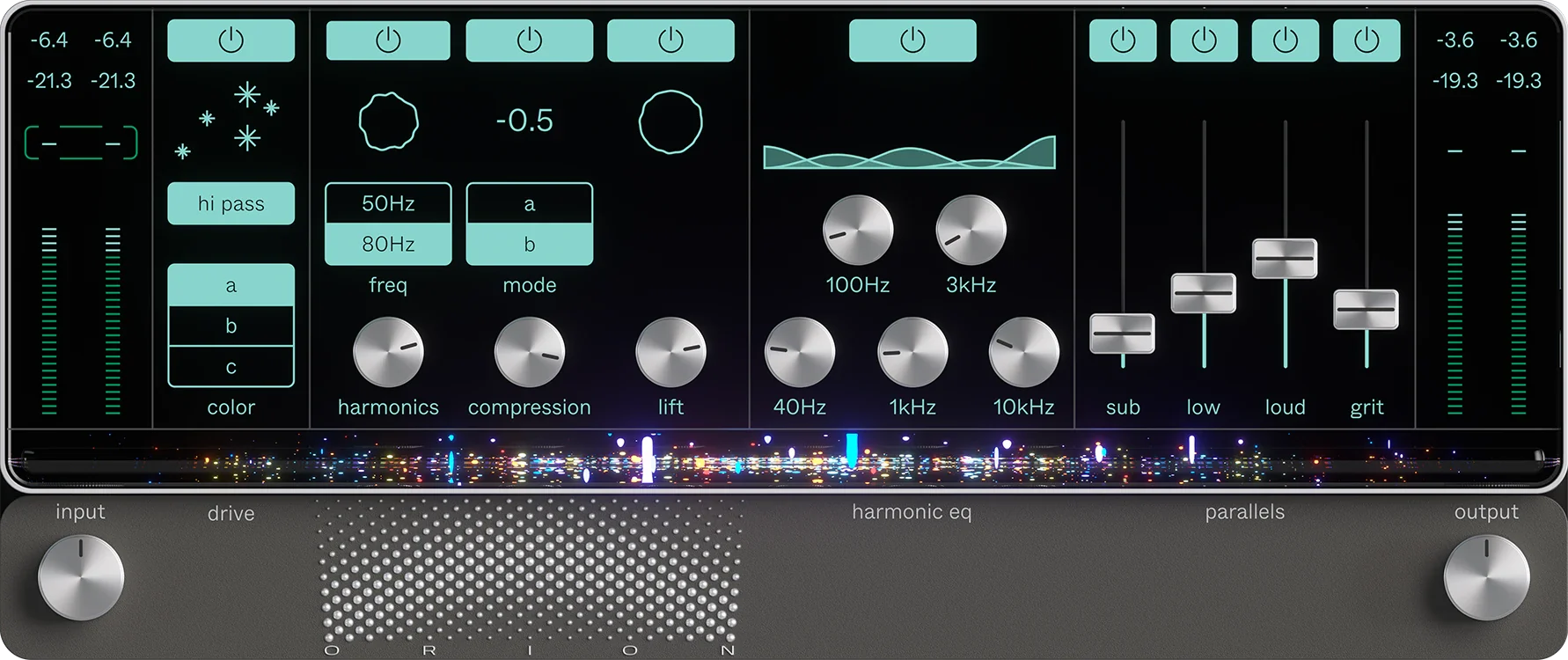1568x660 pixels.
Task: Choose color mode b
Action: point(231,326)
